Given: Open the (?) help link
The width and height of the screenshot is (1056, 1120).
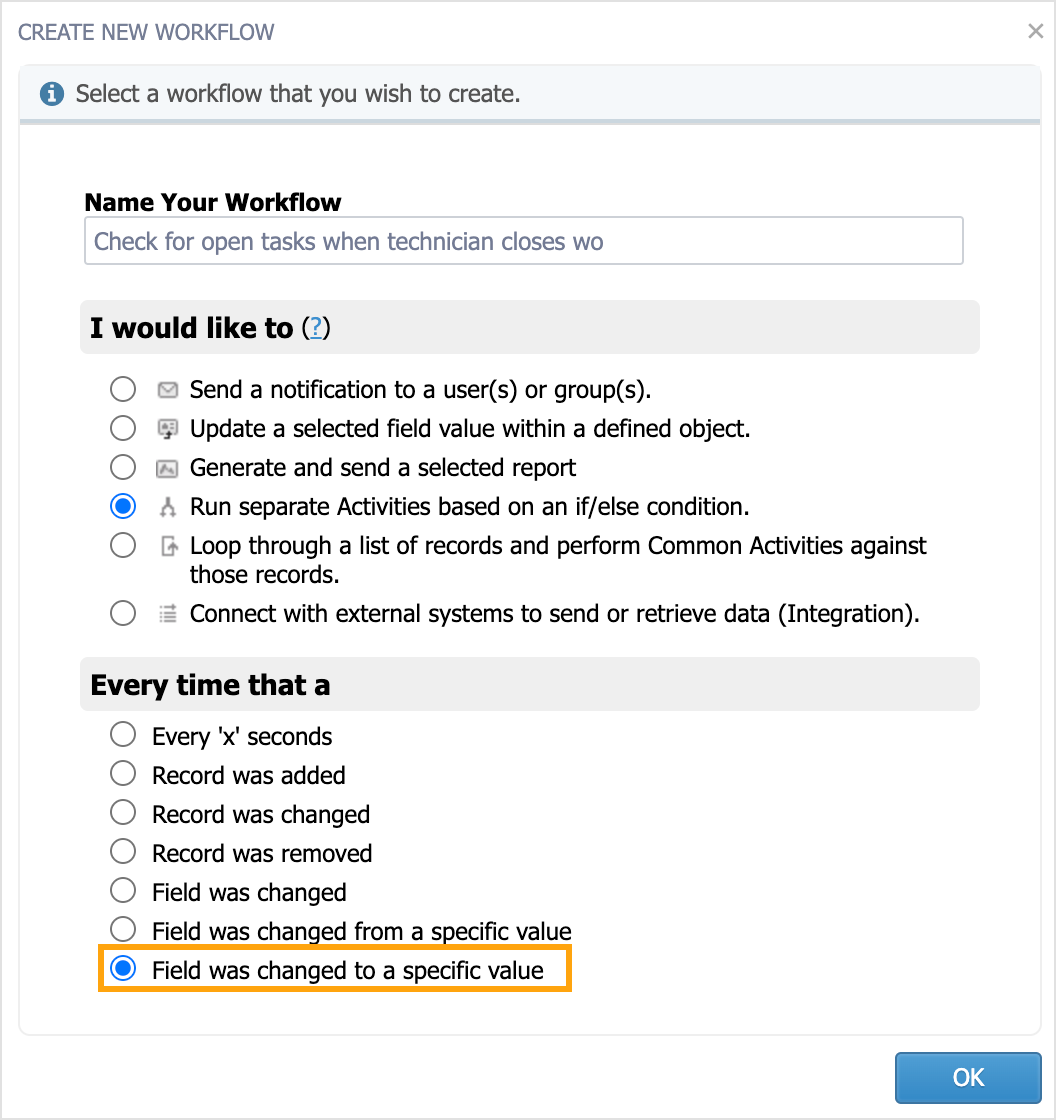Looking at the screenshot, I should tap(316, 328).
